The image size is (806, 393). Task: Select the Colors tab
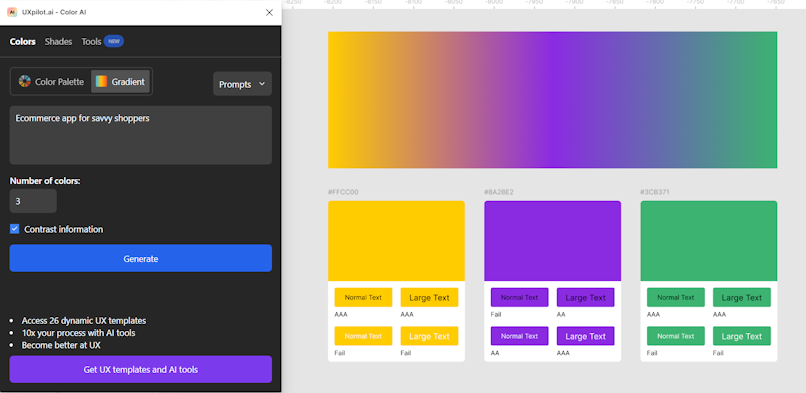coord(23,42)
